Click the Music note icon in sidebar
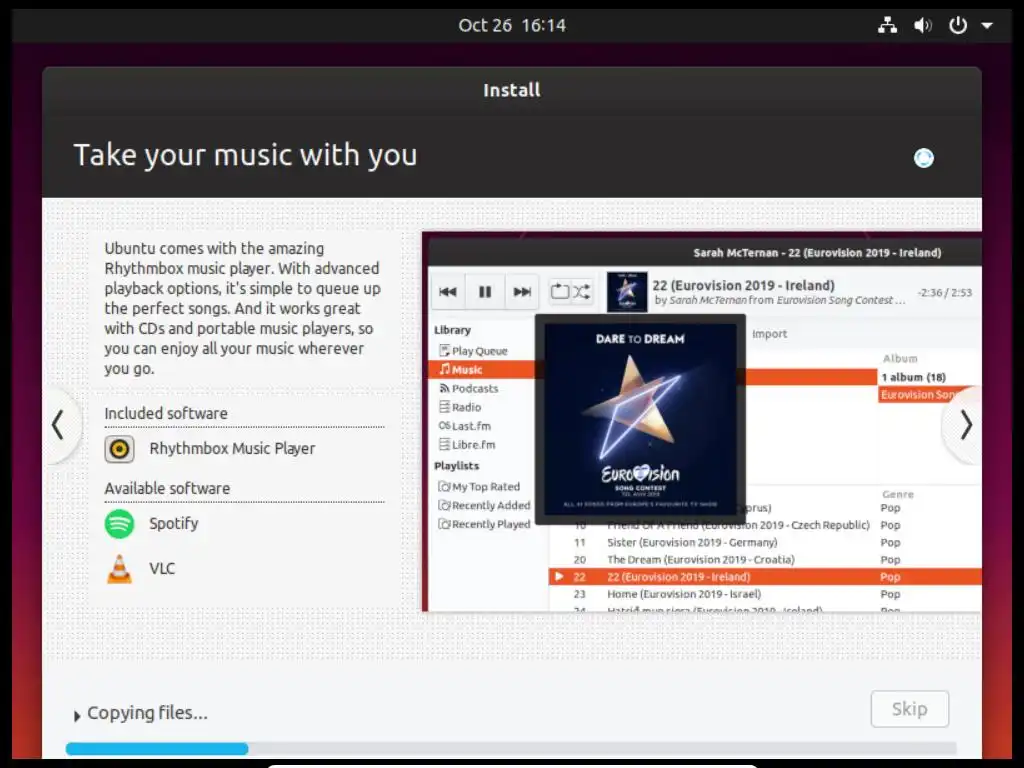The width and height of the screenshot is (1024, 768). (x=445, y=370)
